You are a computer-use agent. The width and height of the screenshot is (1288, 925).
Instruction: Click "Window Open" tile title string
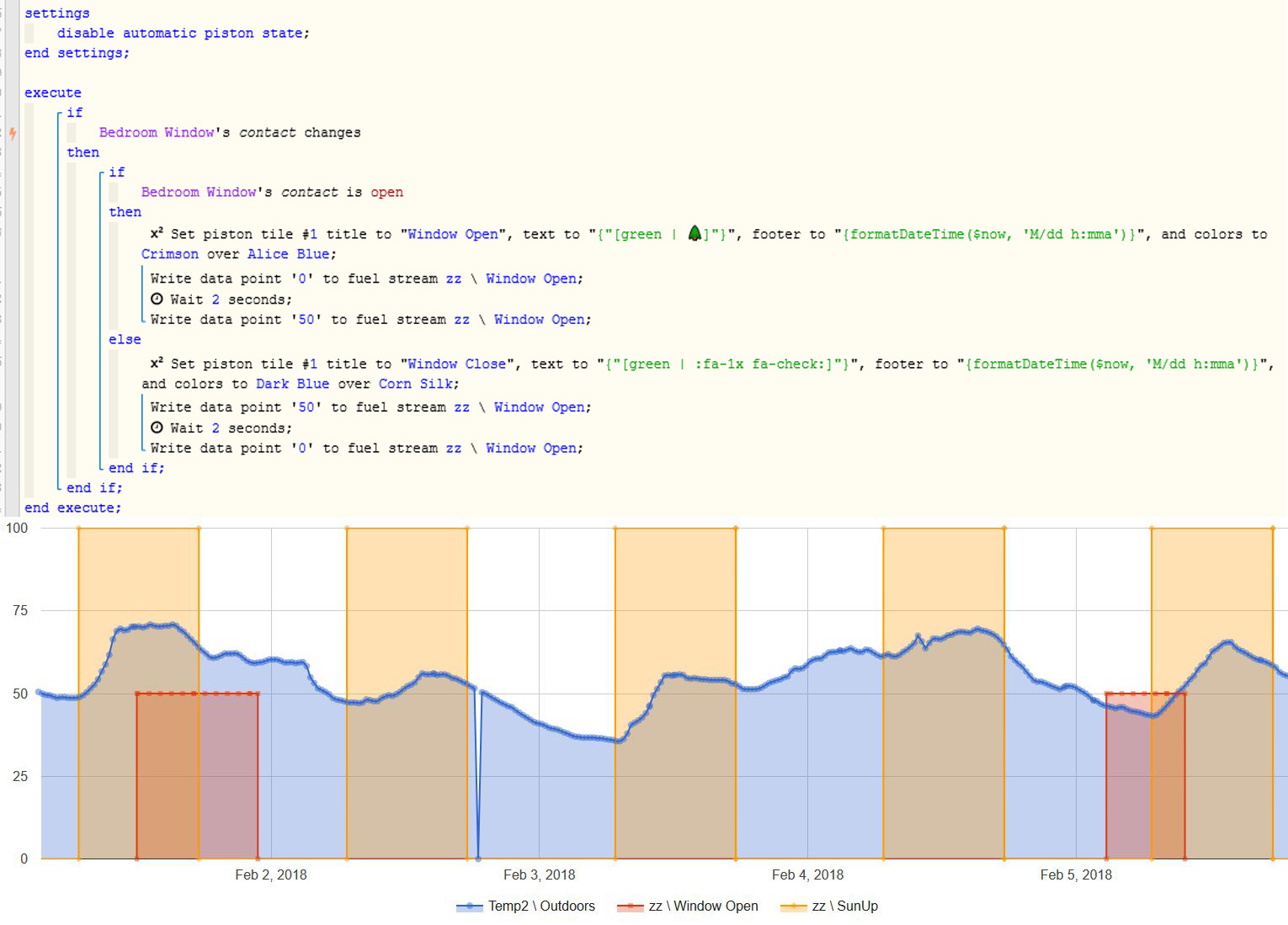(453, 235)
